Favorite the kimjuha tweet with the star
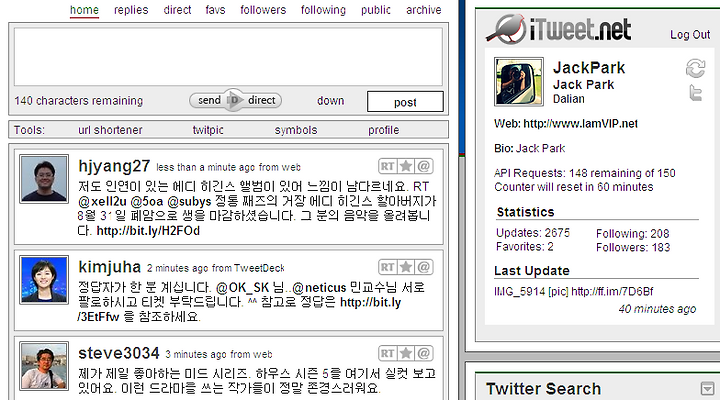This screenshot has width=720, height=400. coord(405,267)
